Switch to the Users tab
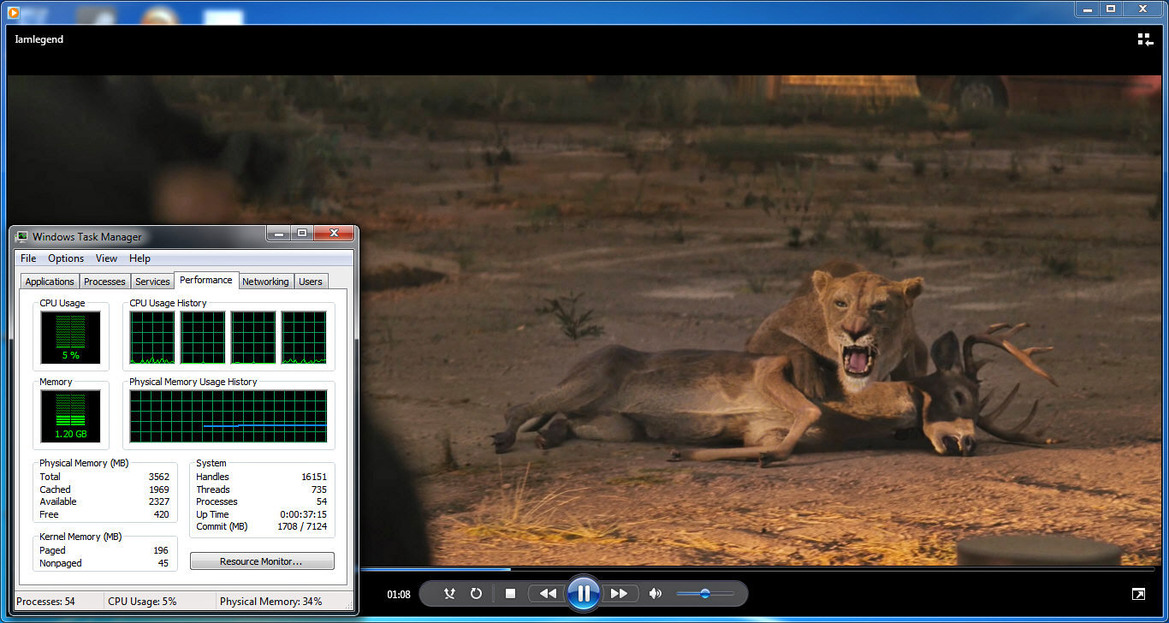Viewport: 1169px width, 623px height. tap(310, 282)
